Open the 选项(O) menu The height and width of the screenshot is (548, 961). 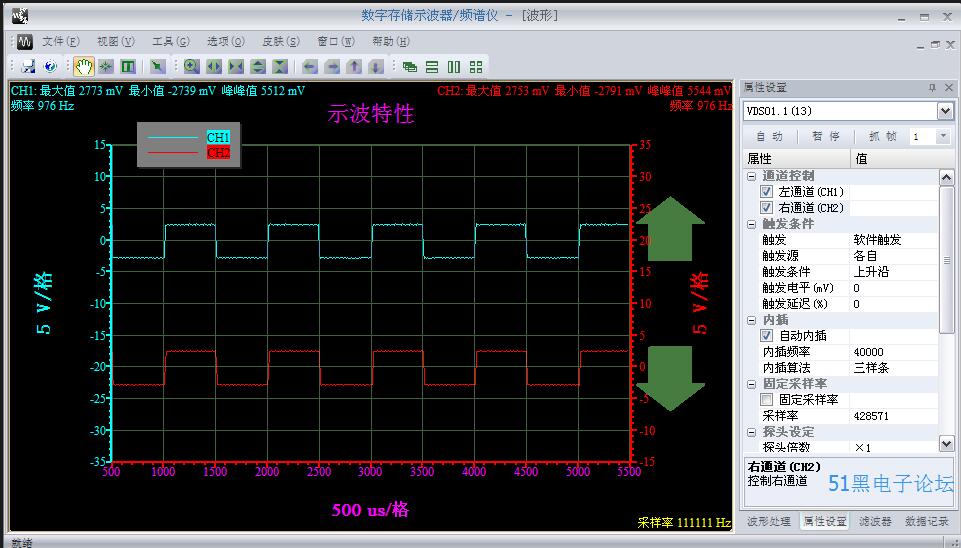(x=226, y=42)
